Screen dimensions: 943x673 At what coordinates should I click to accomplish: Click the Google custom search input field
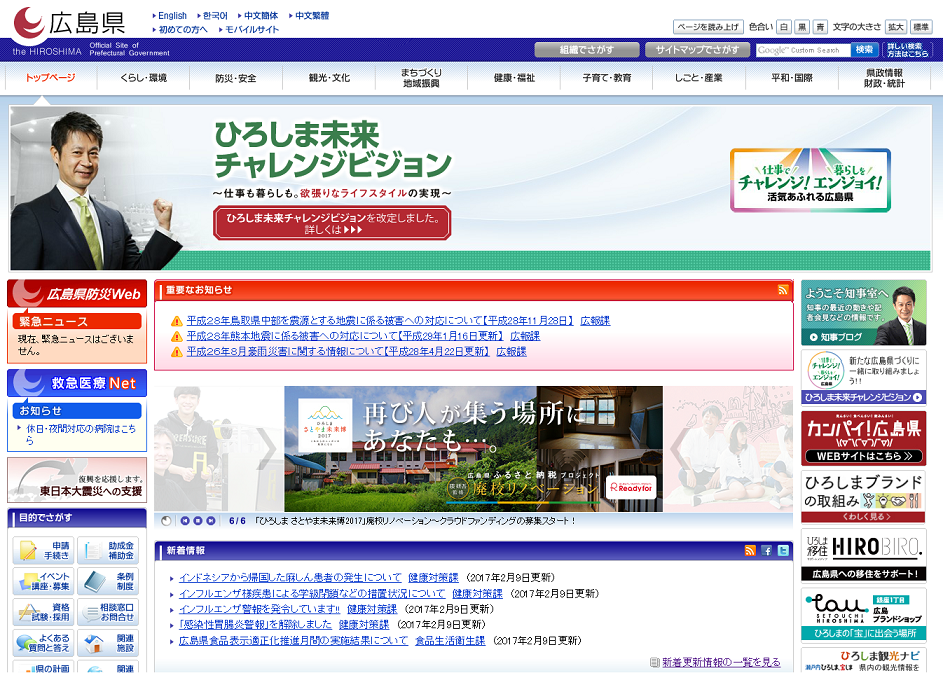pos(803,50)
